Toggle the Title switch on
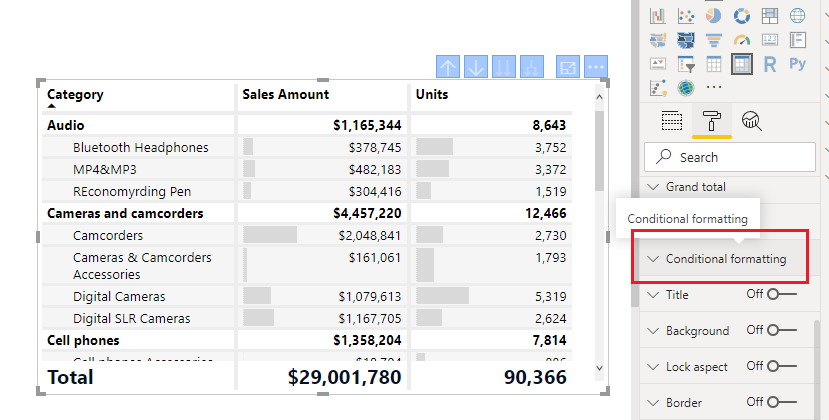The width and height of the screenshot is (829, 420). pyautogui.click(x=781, y=294)
